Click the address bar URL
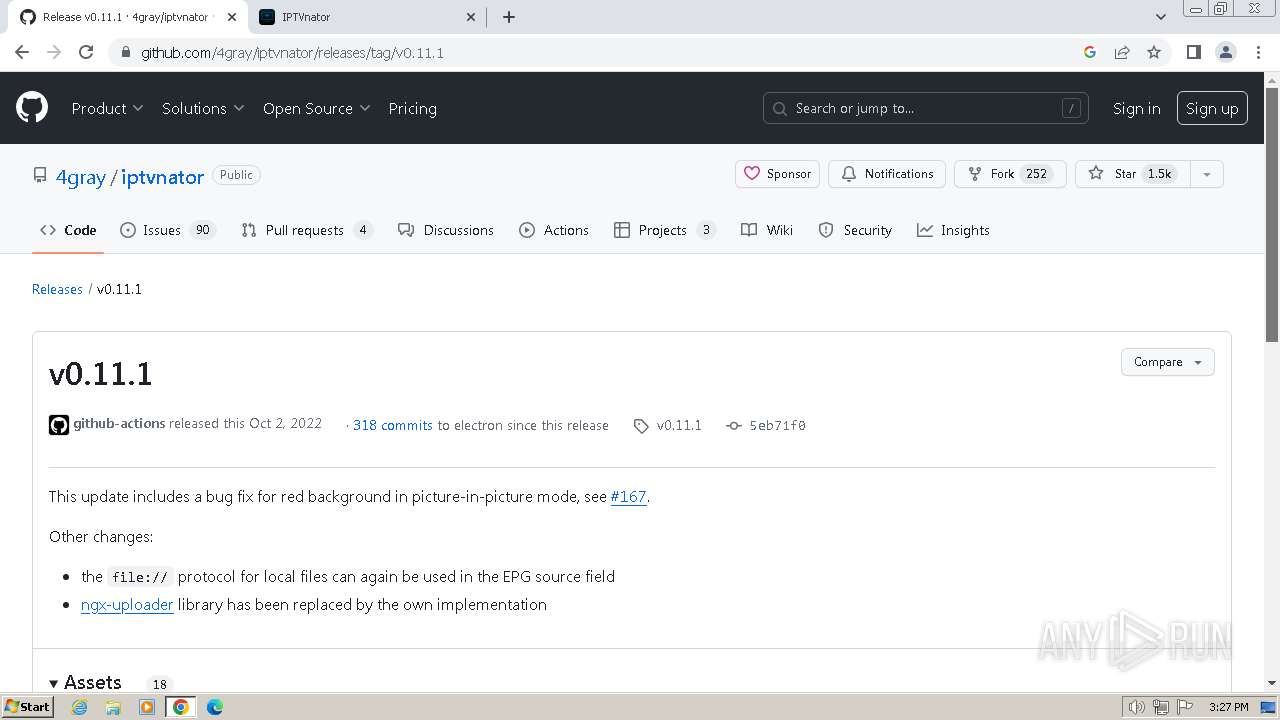The width and height of the screenshot is (1280, 720). (x=293, y=52)
